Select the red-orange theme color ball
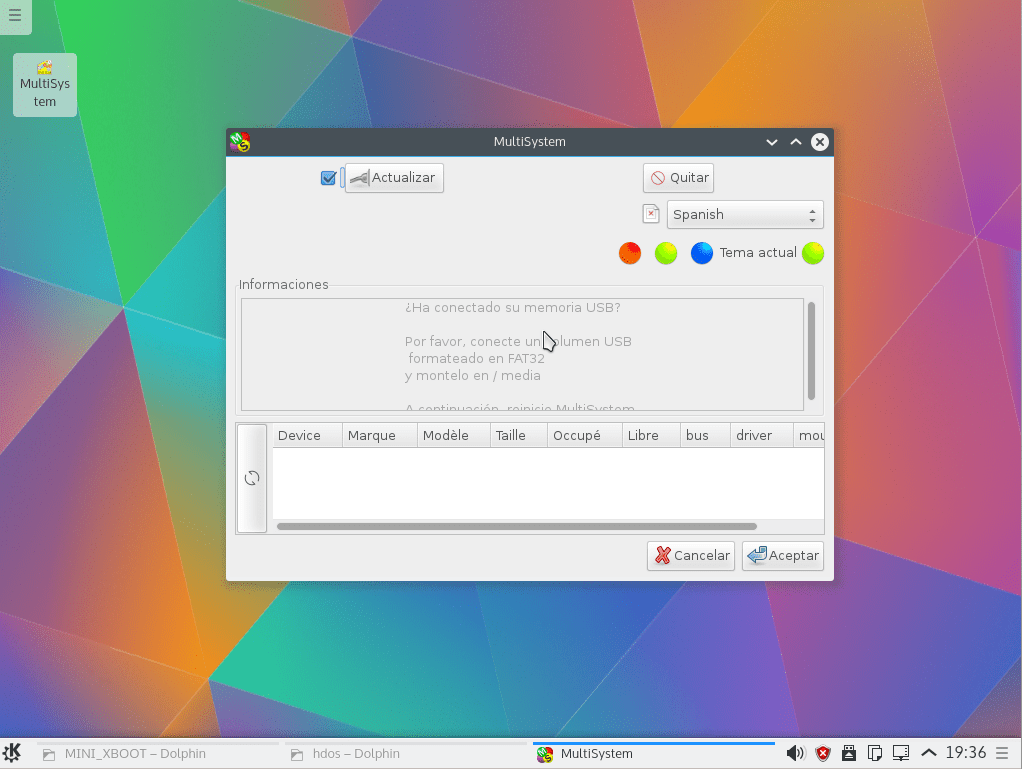 click(x=630, y=253)
